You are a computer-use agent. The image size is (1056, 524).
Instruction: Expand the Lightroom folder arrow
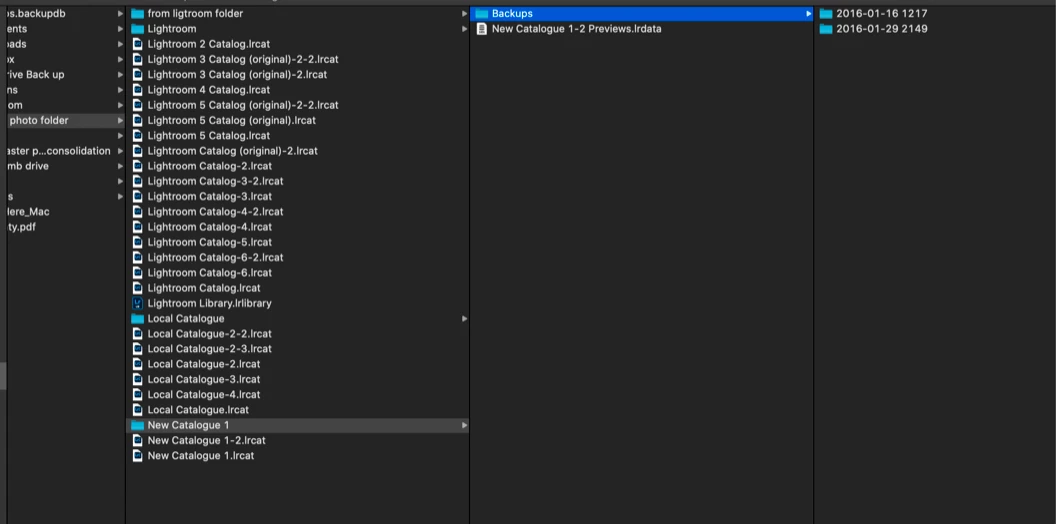coord(464,29)
